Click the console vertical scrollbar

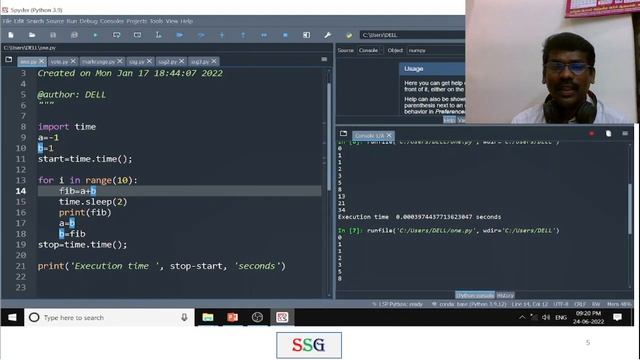(x=631, y=208)
